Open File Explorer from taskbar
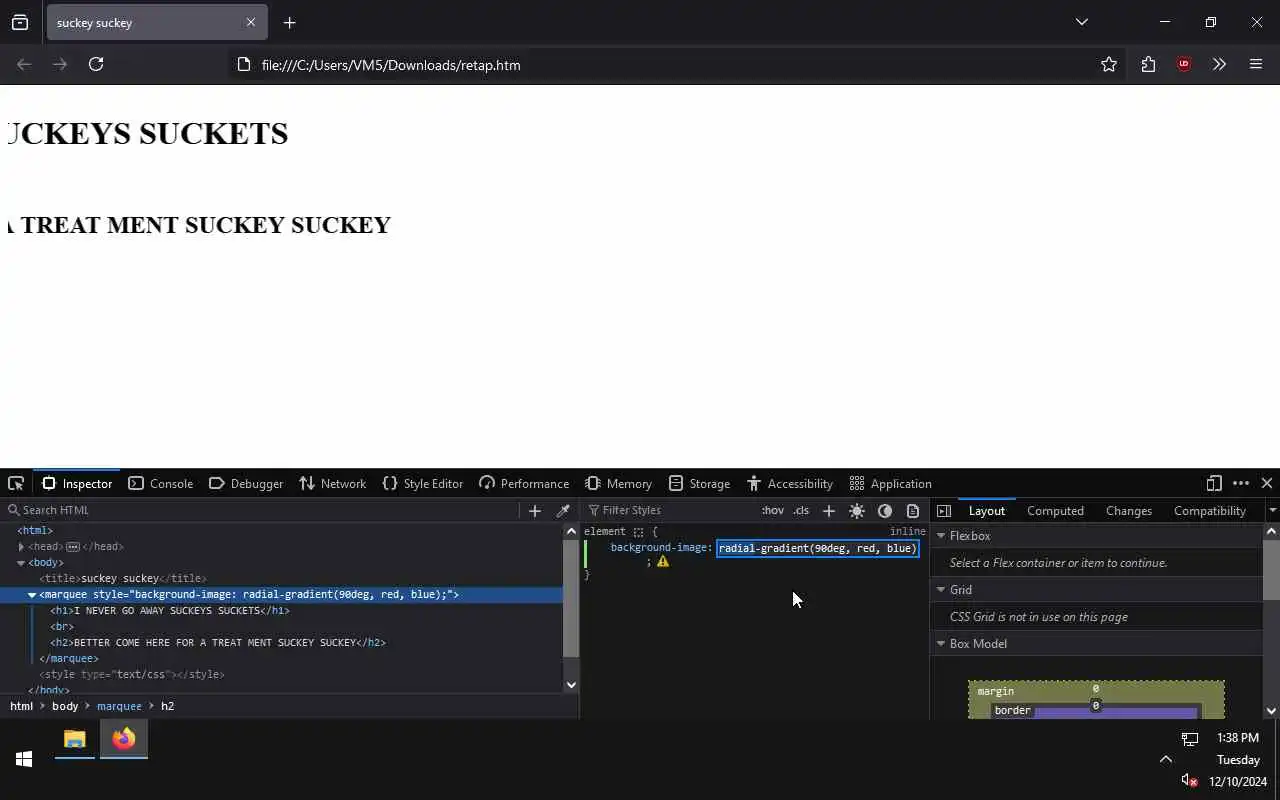 click(x=75, y=740)
